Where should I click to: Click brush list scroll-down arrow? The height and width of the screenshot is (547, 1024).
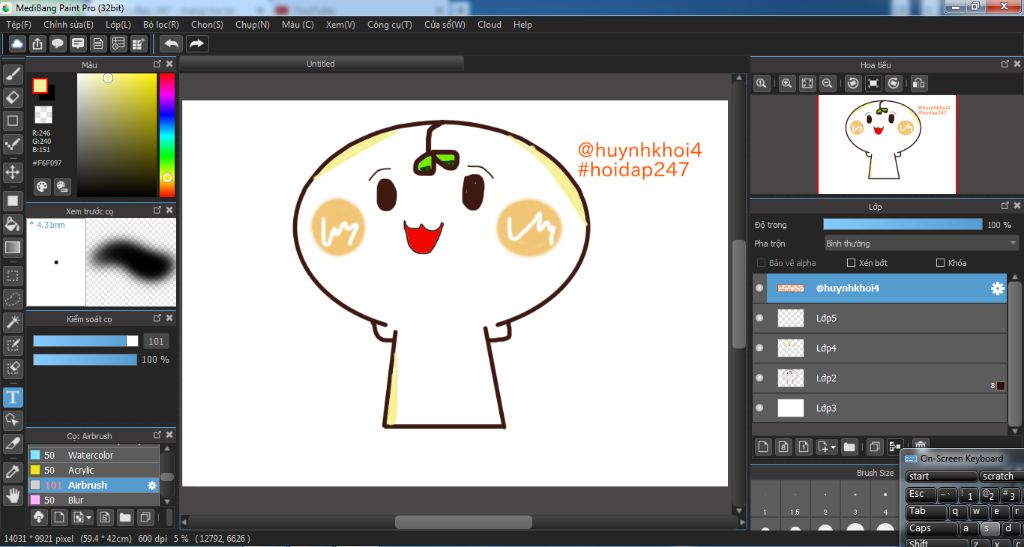click(x=167, y=501)
